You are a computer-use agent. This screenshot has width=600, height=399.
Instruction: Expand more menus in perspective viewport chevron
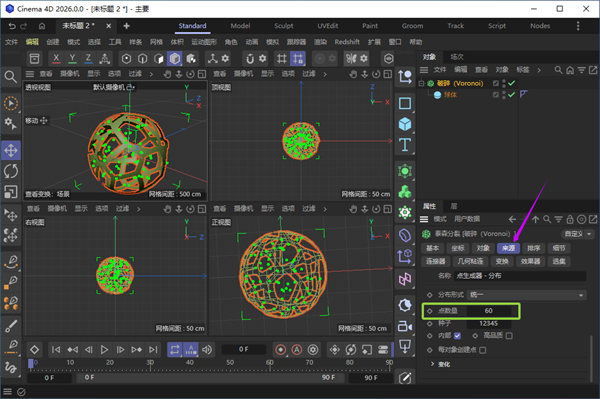tap(151, 74)
